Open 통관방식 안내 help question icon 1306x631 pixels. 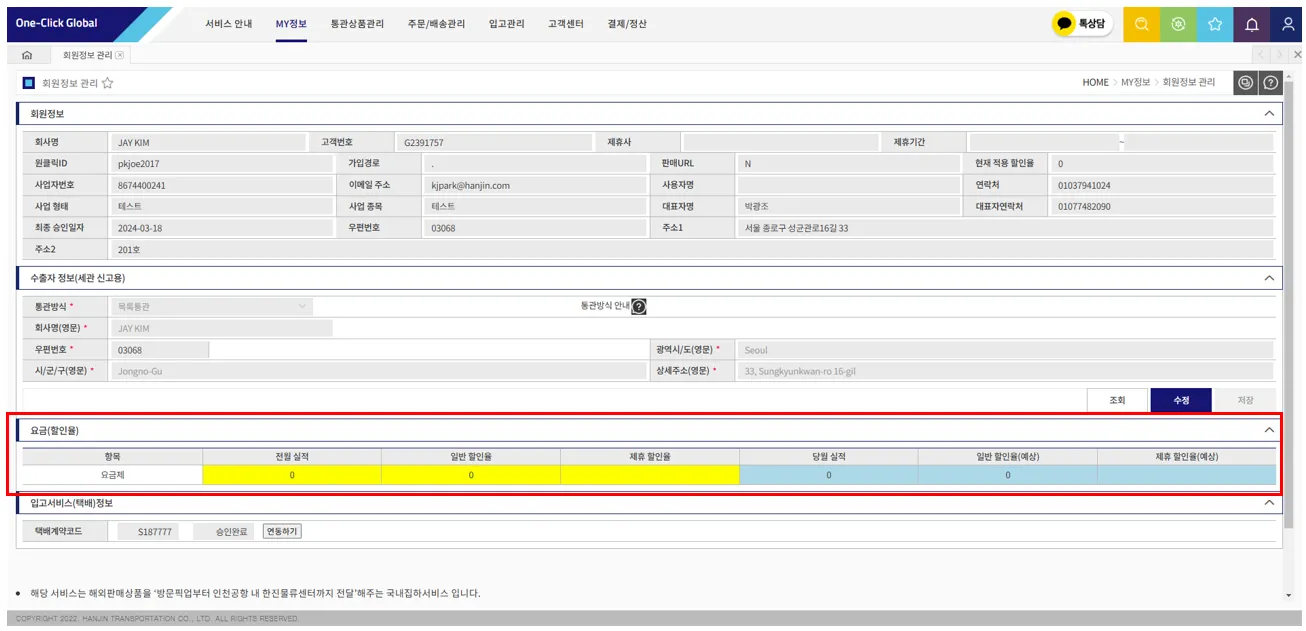tap(639, 306)
